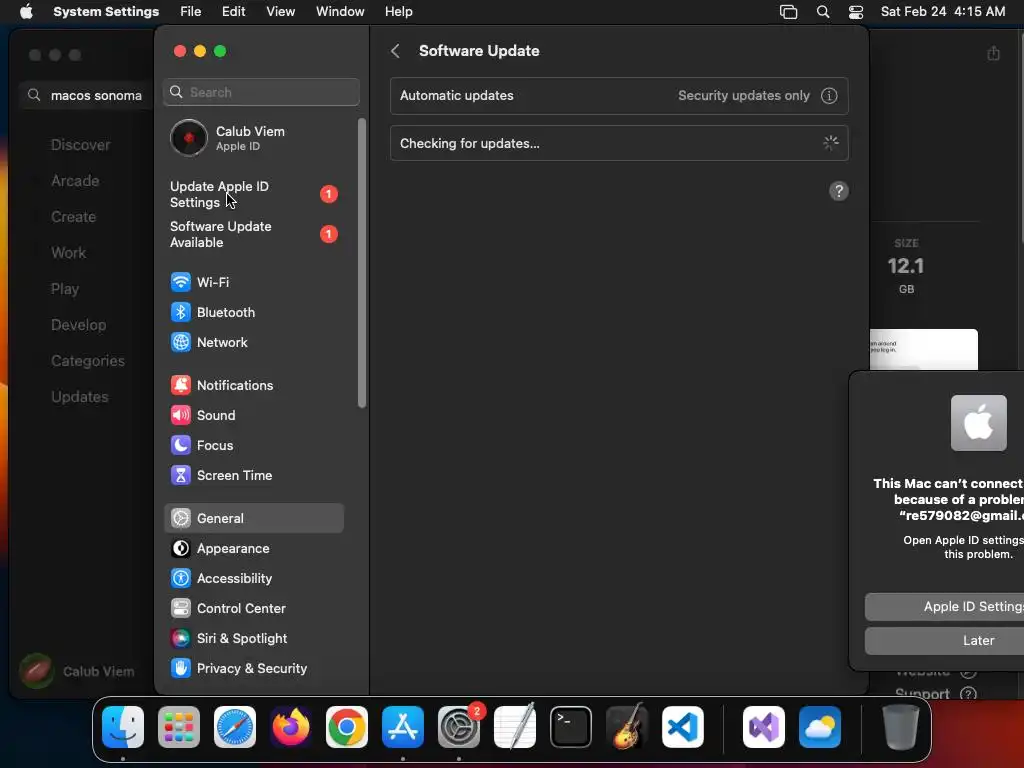Select Play in App Store sidebar

click(65, 289)
